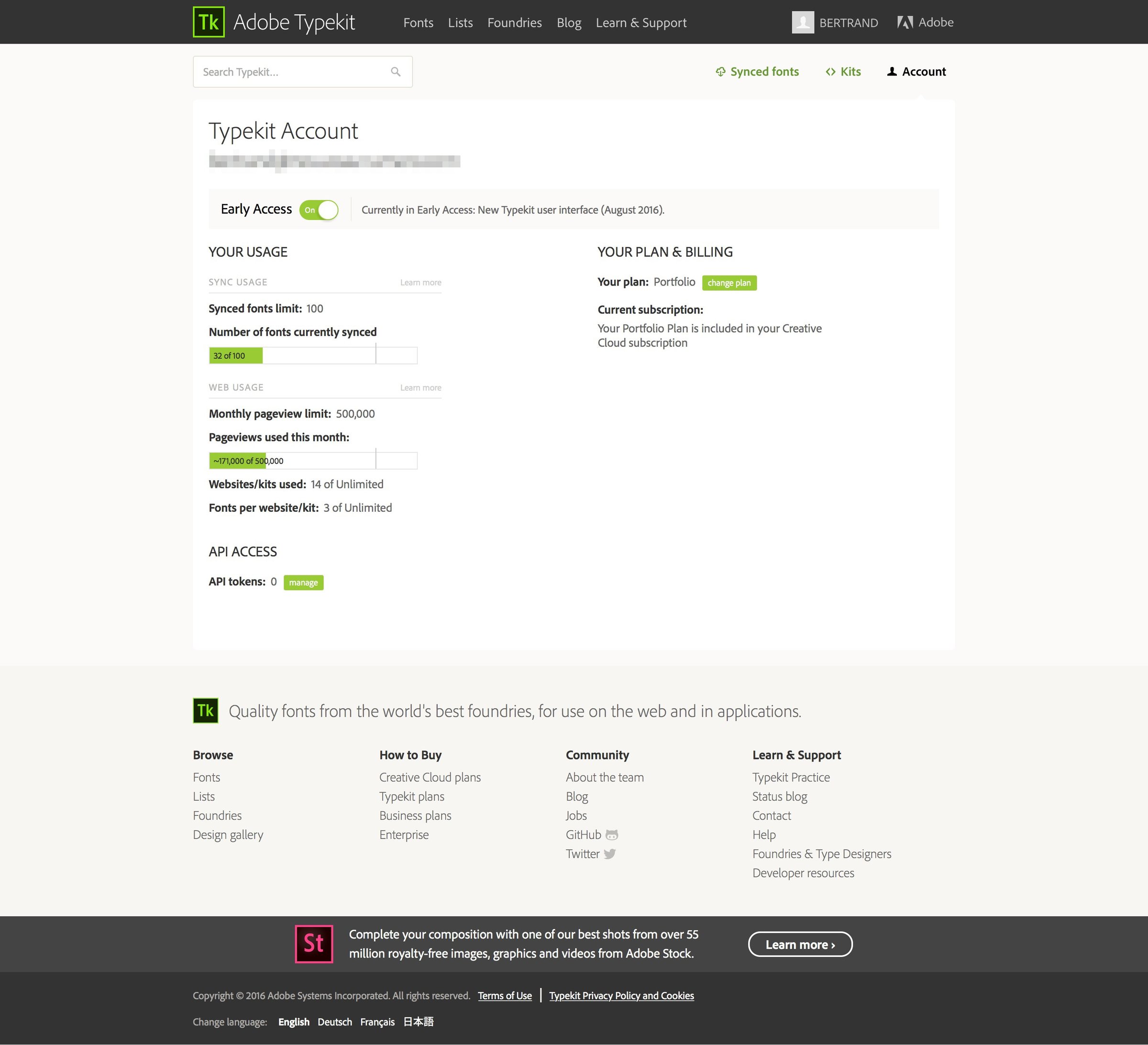This screenshot has height=1045, width=1148.
Task: Open Enterprise footer link
Action: tap(404, 835)
